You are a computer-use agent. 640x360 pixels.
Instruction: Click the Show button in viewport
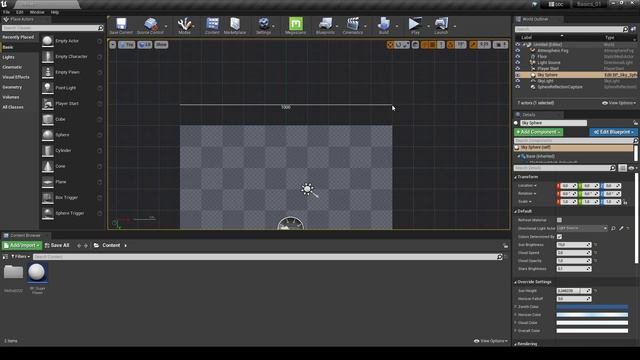(161, 44)
